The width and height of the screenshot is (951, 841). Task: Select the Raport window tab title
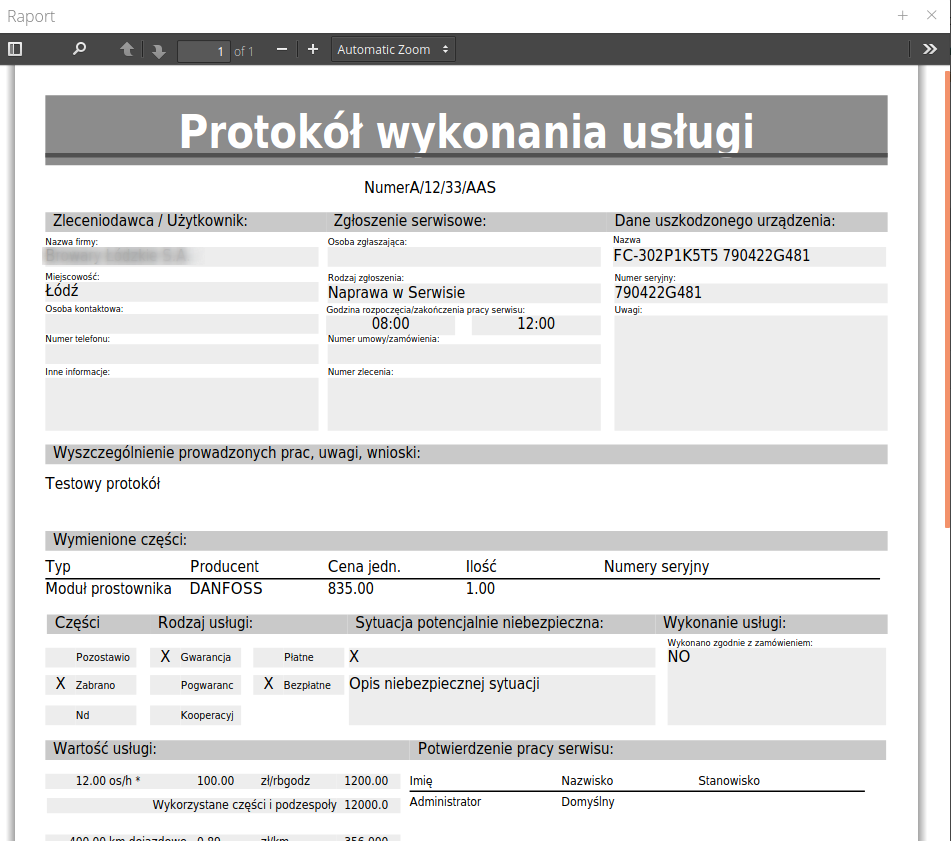[30, 16]
